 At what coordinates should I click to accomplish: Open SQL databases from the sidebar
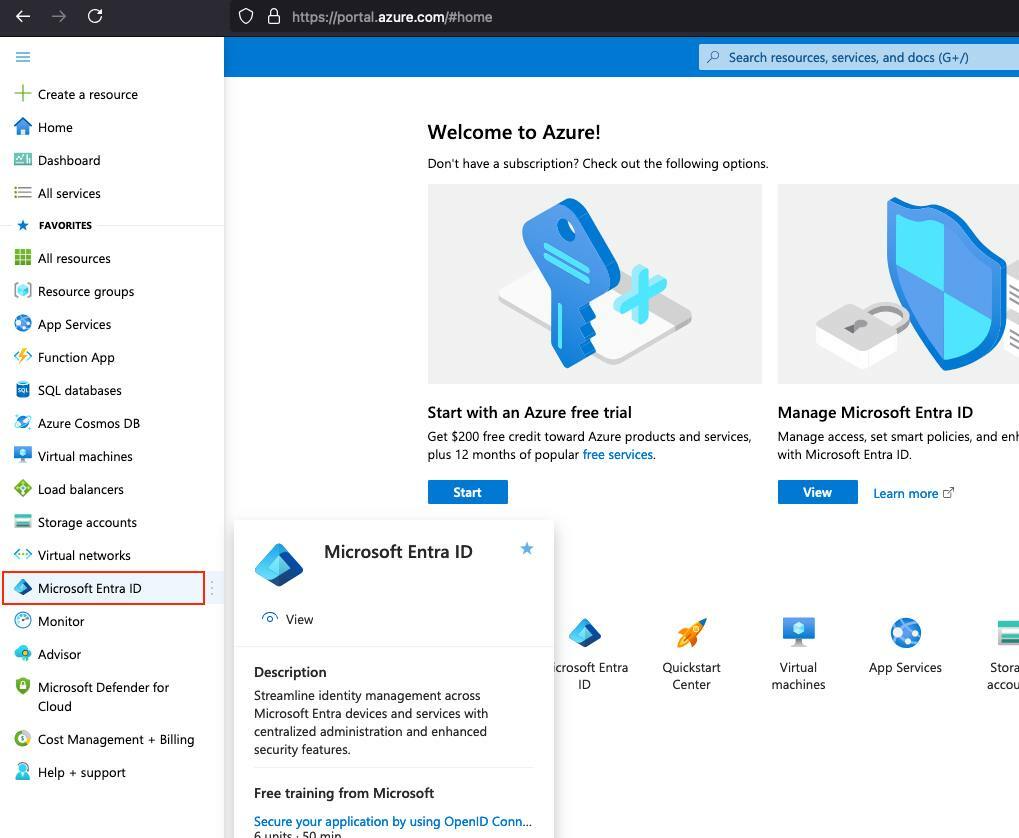pyautogui.click(x=78, y=390)
